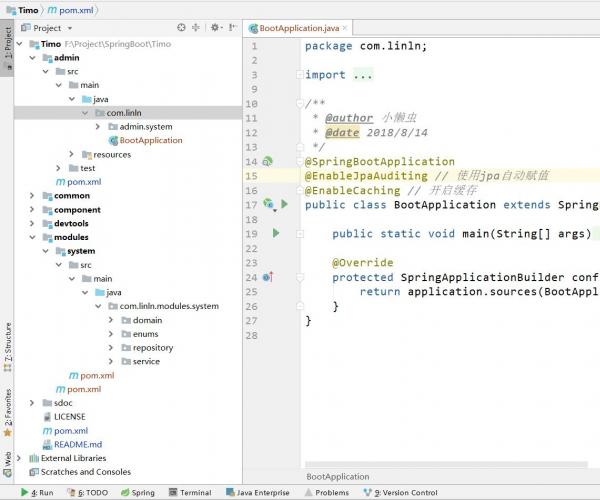The width and height of the screenshot is (600, 500).
Task: Fold the main method at line 19
Action: tap(300, 234)
